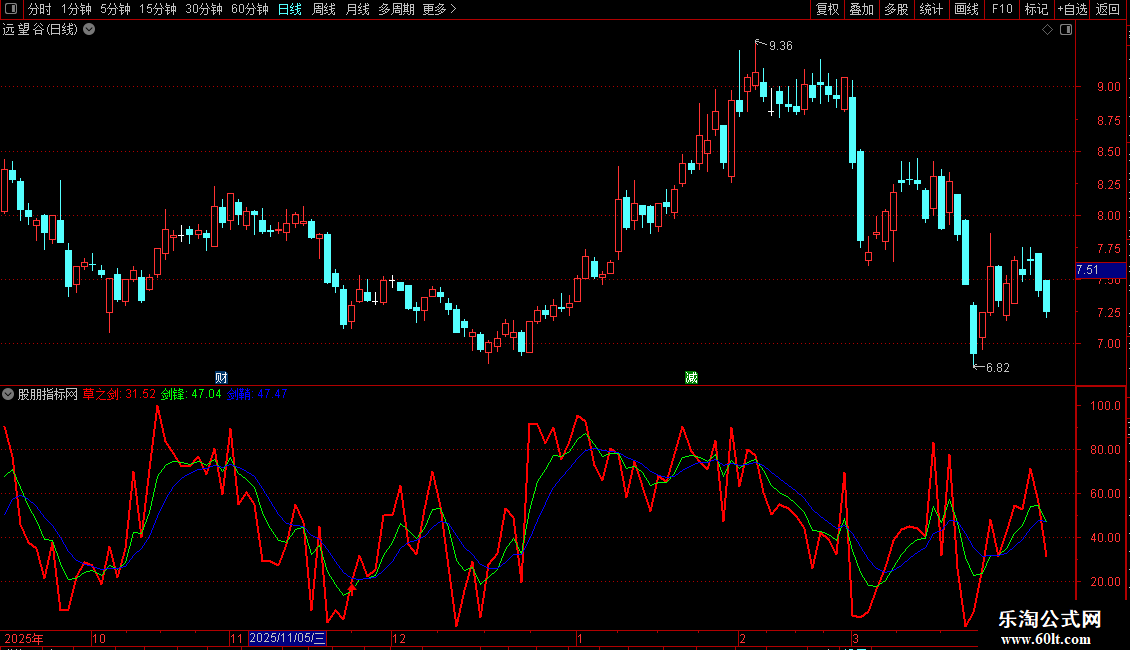The width and height of the screenshot is (1130, 650).
Task: Expand the 更多 periods menu
Action: pyautogui.click(x=440, y=9)
